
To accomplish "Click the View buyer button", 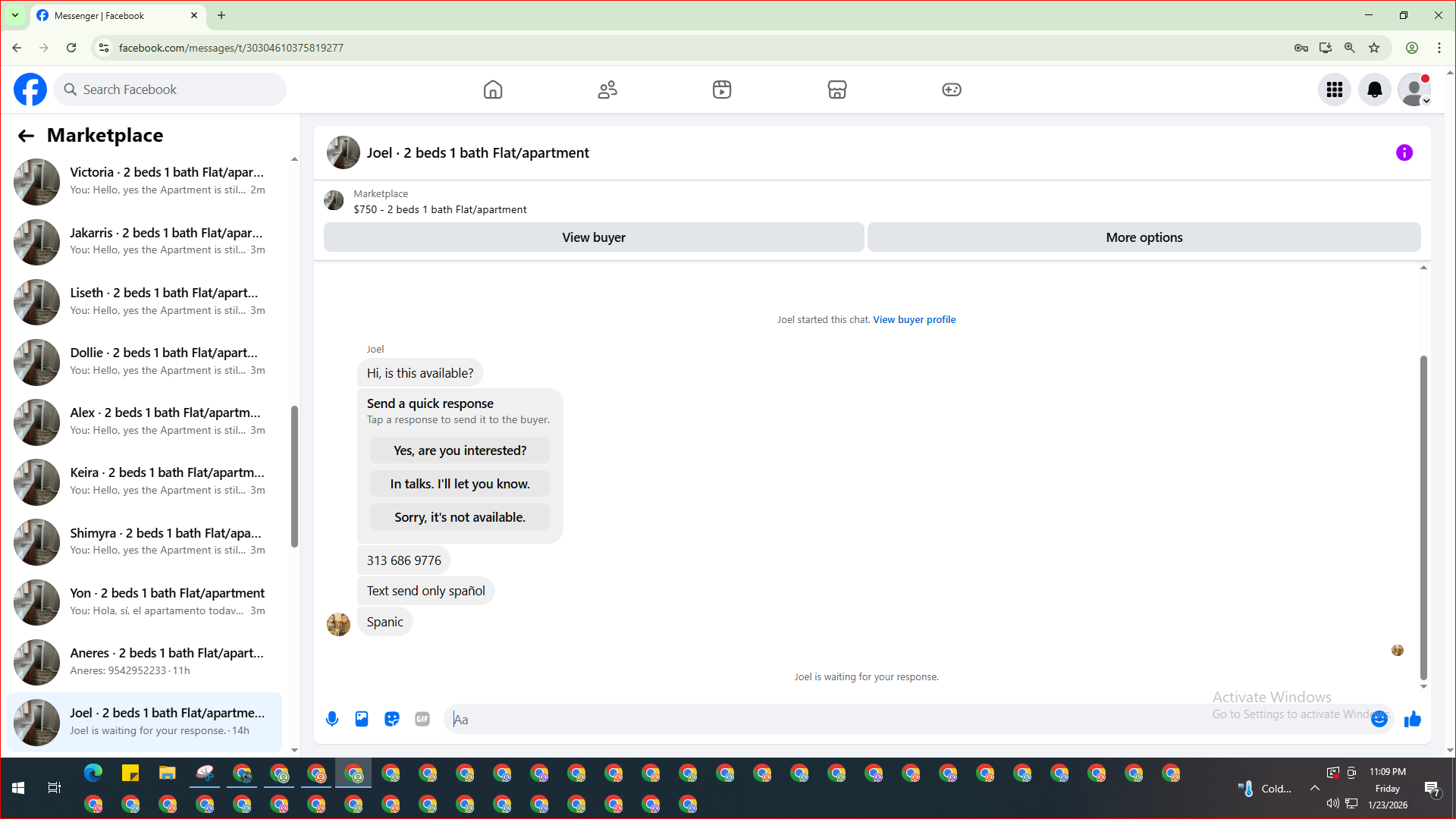I will 593,237.
